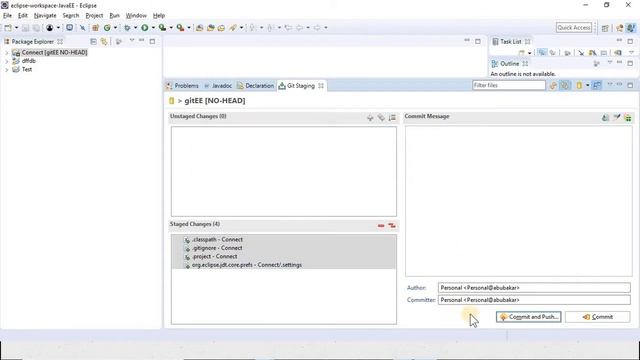Expand the Connect project tree node
640x360 pixels.
[7, 53]
